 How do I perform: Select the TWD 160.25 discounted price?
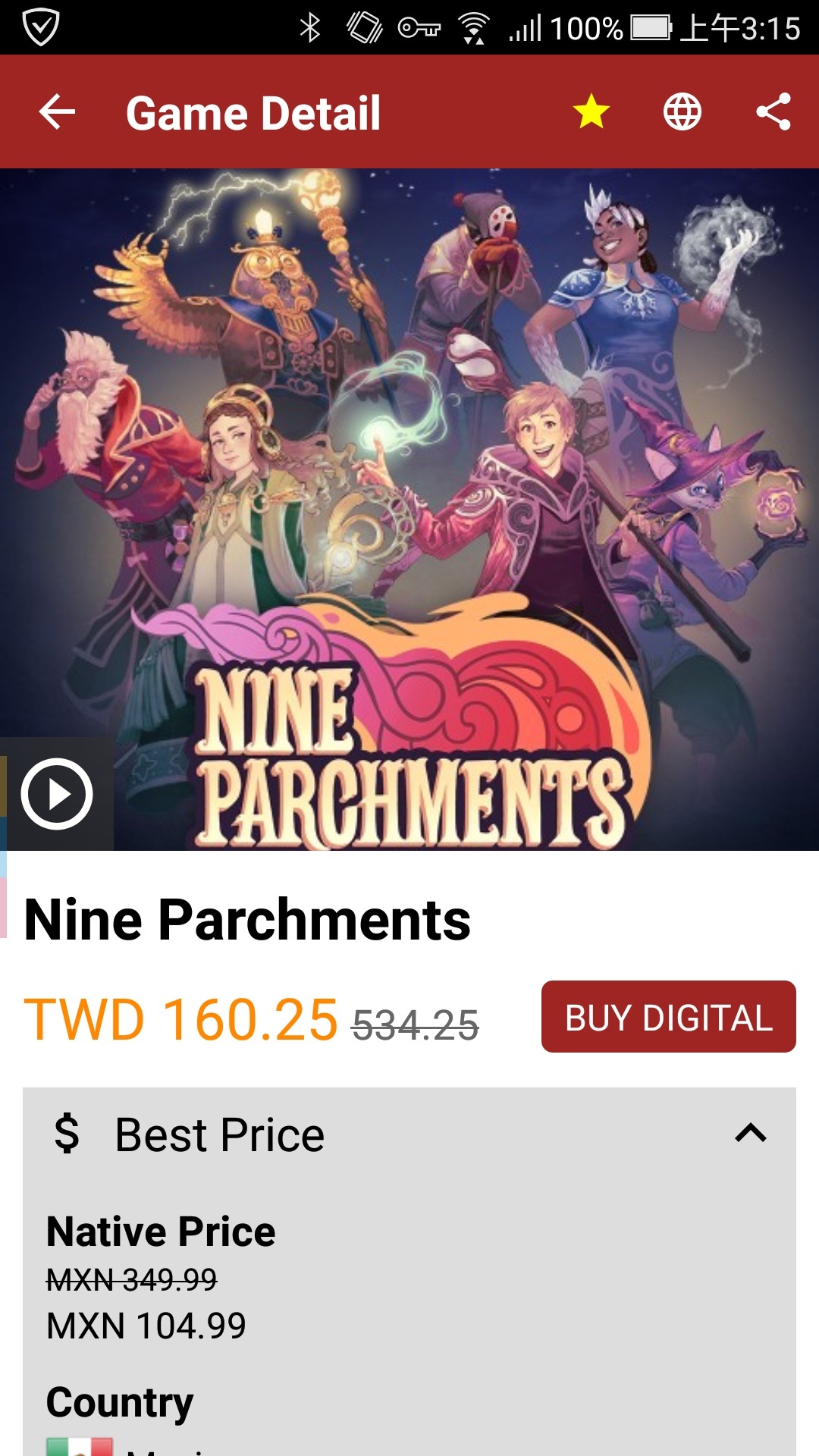click(x=180, y=1019)
